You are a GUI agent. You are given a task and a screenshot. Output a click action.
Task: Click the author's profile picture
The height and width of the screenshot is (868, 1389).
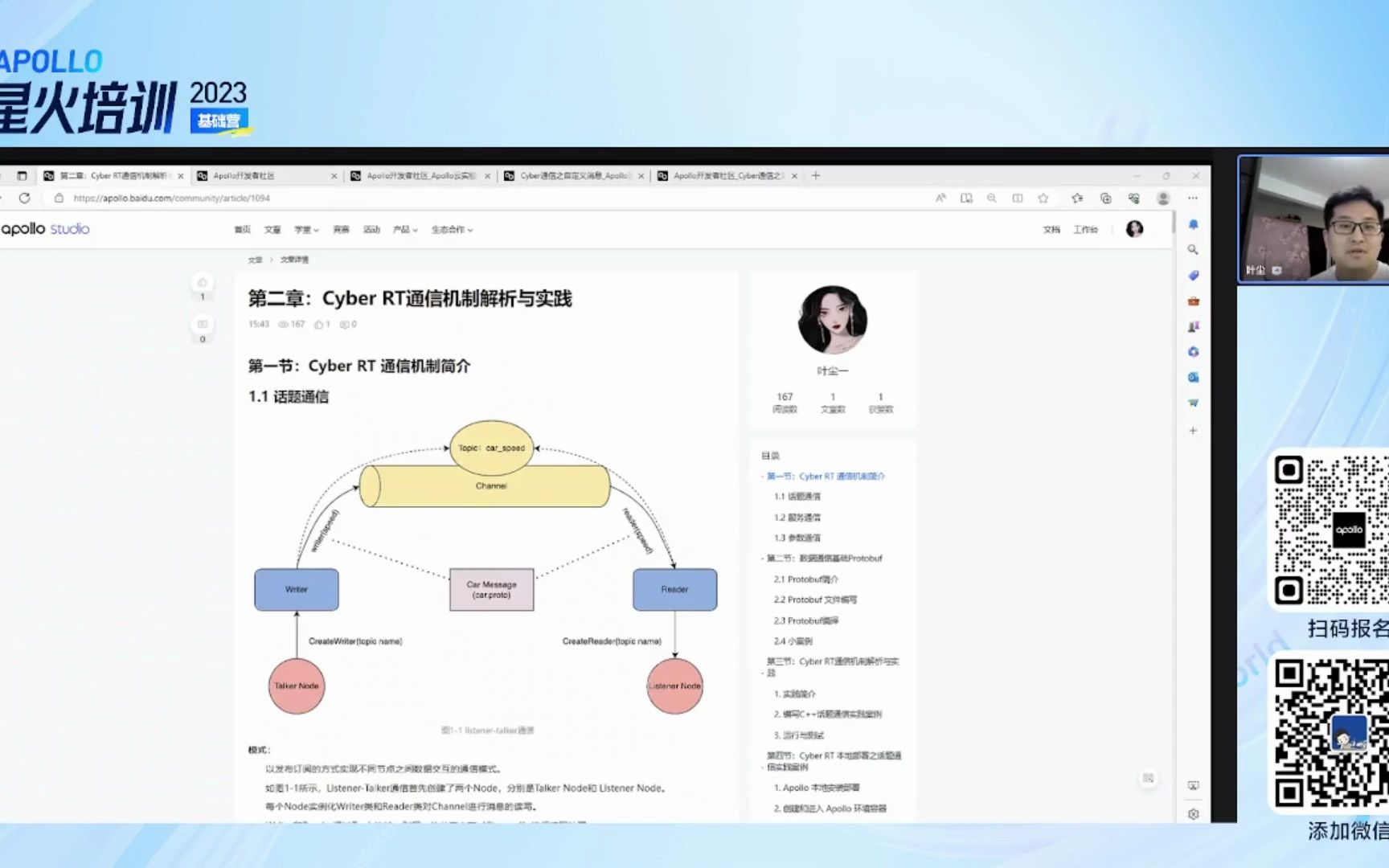coord(833,320)
